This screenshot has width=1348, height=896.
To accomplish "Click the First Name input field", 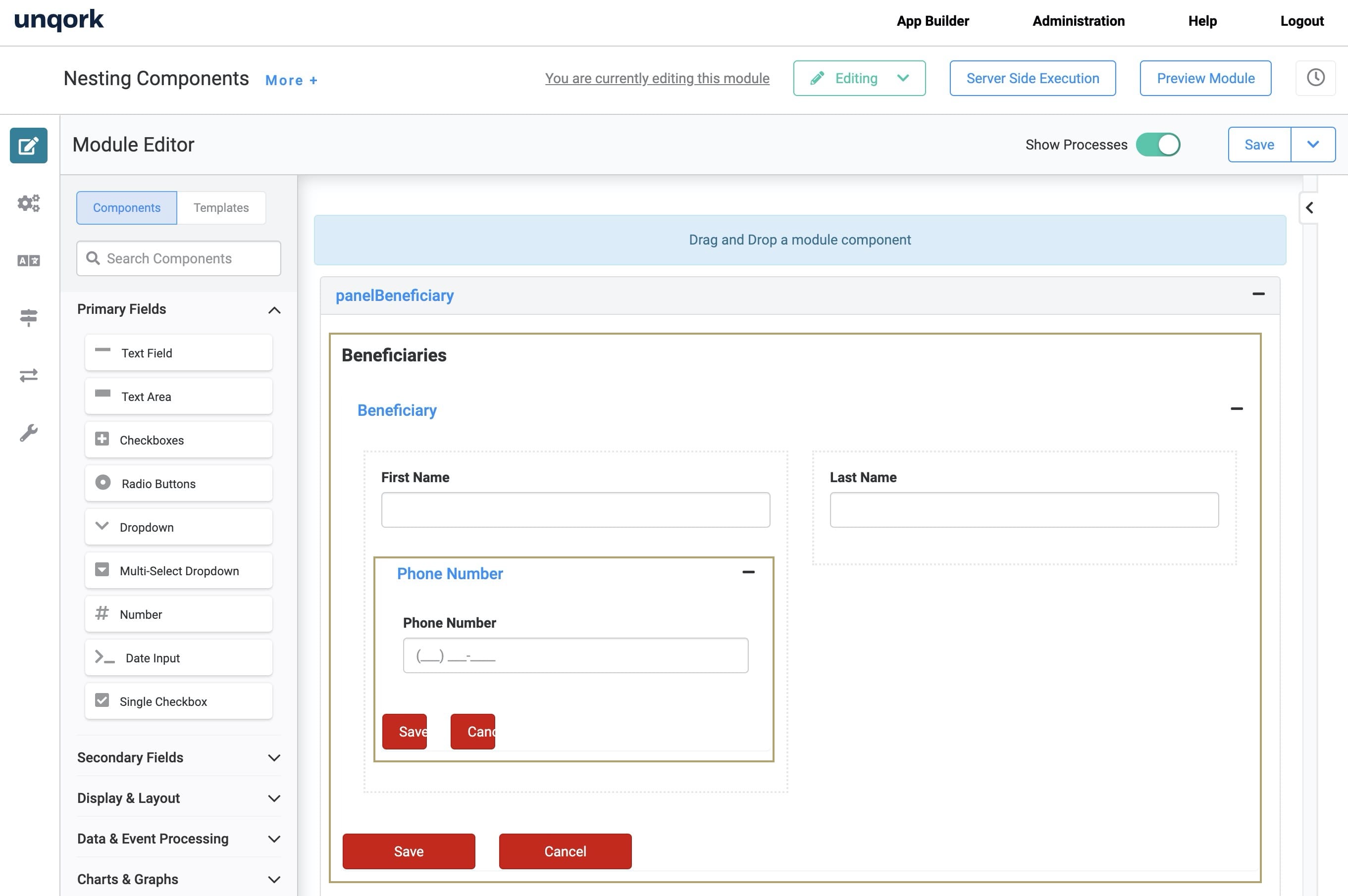I will 575,510.
